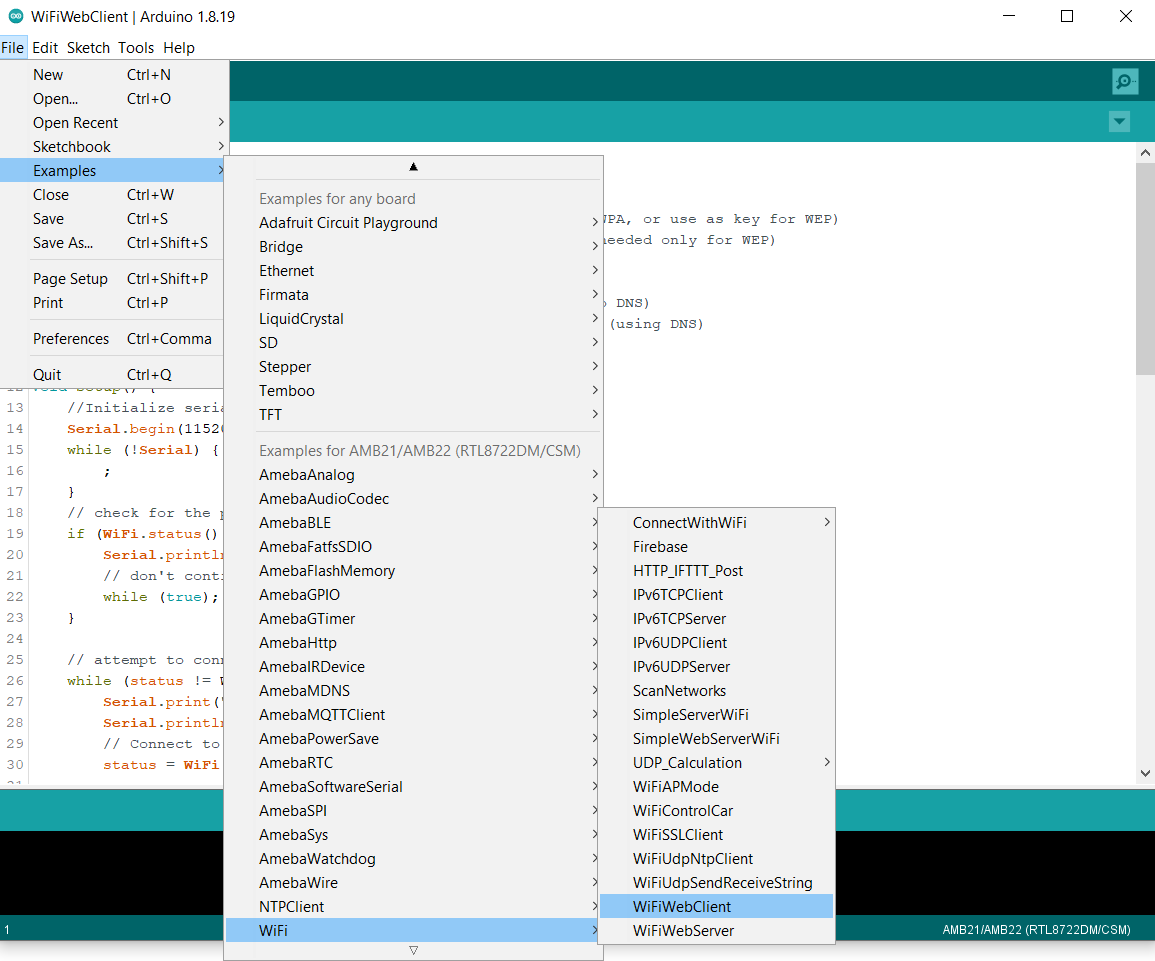1155x961 pixels.
Task: Open NTPClient examples submenu
Action: [x=413, y=907]
